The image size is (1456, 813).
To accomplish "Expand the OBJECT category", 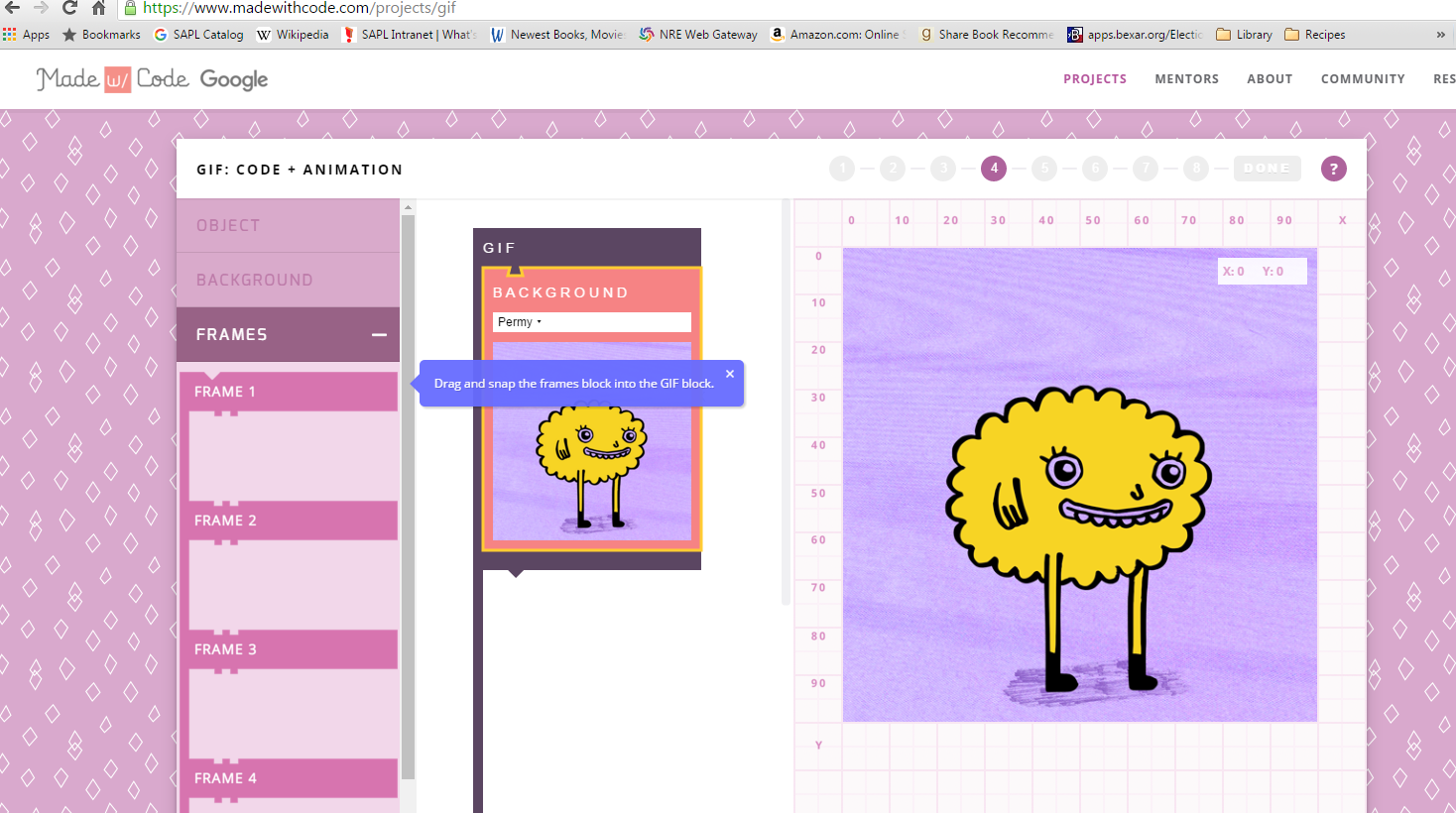I will tap(288, 225).
